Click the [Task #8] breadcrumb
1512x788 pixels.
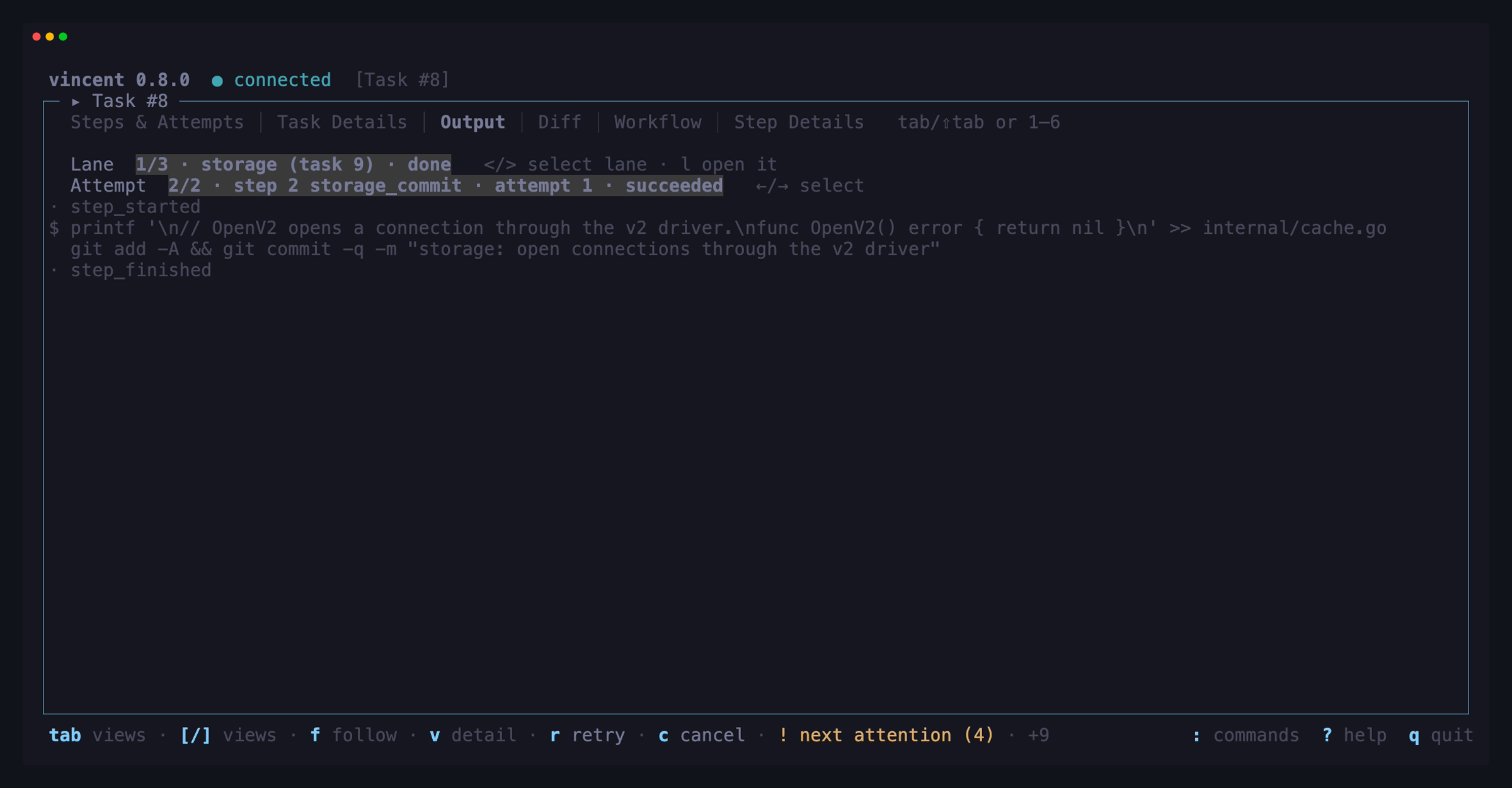click(x=403, y=80)
